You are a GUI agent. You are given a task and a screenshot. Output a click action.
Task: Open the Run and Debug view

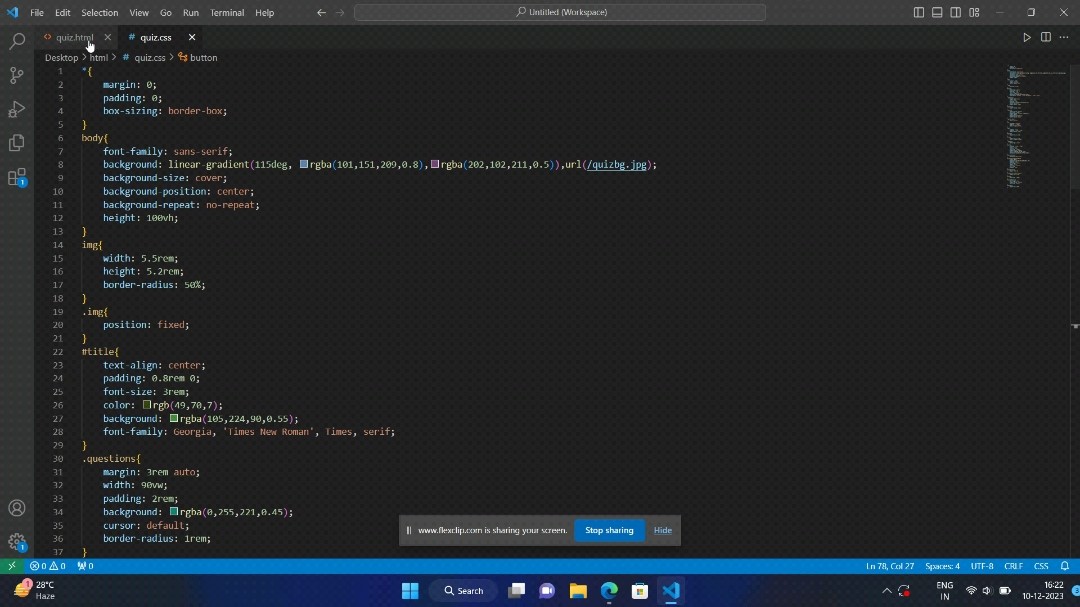click(x=17, y=109)
